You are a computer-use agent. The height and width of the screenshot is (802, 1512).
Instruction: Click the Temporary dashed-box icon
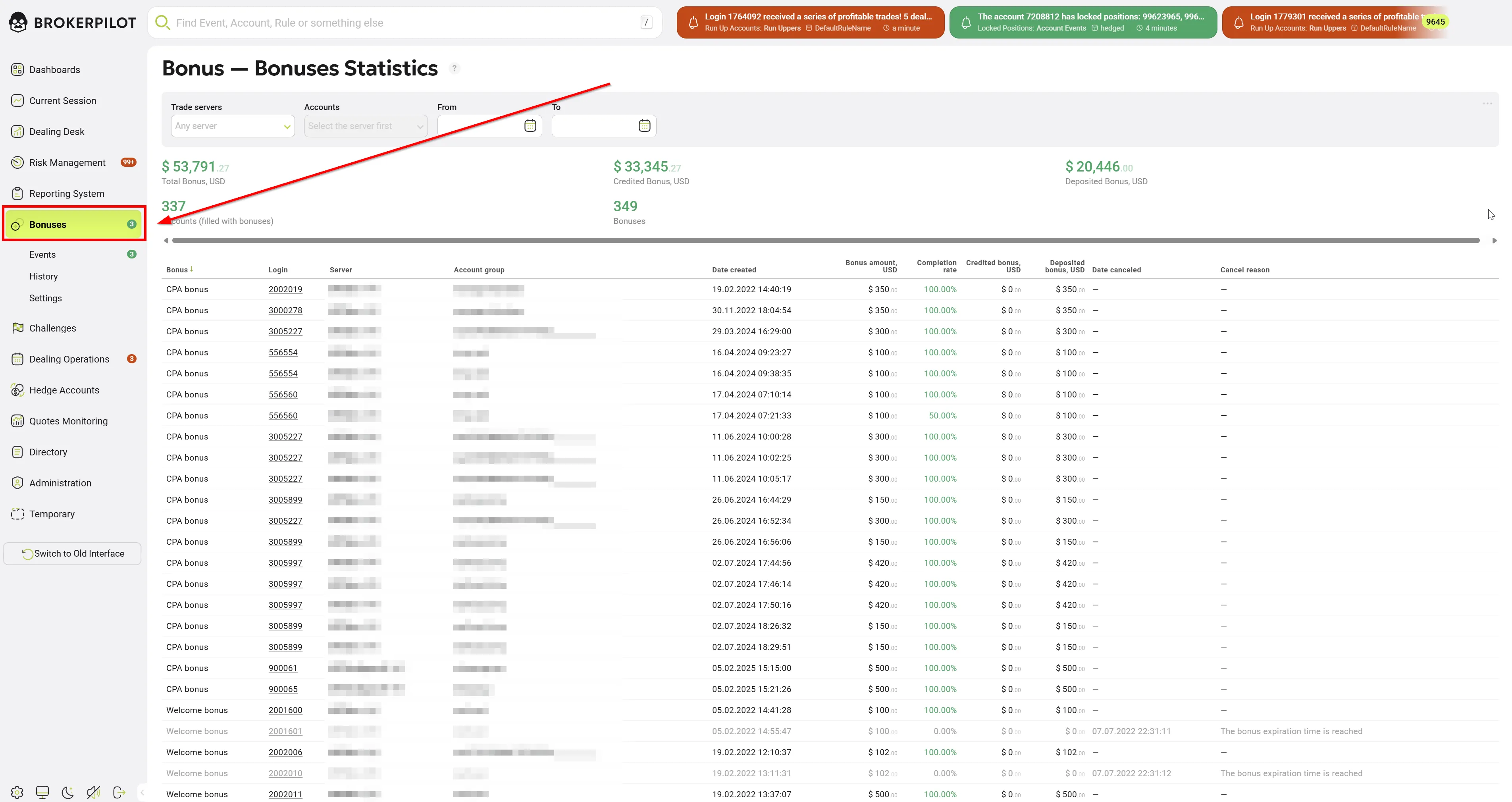click(17, 514)
